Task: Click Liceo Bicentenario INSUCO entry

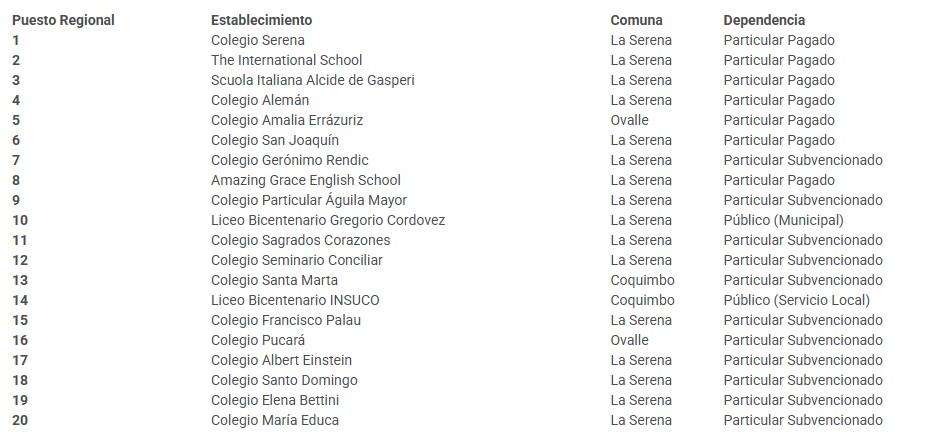Action: tap(295, 300)
